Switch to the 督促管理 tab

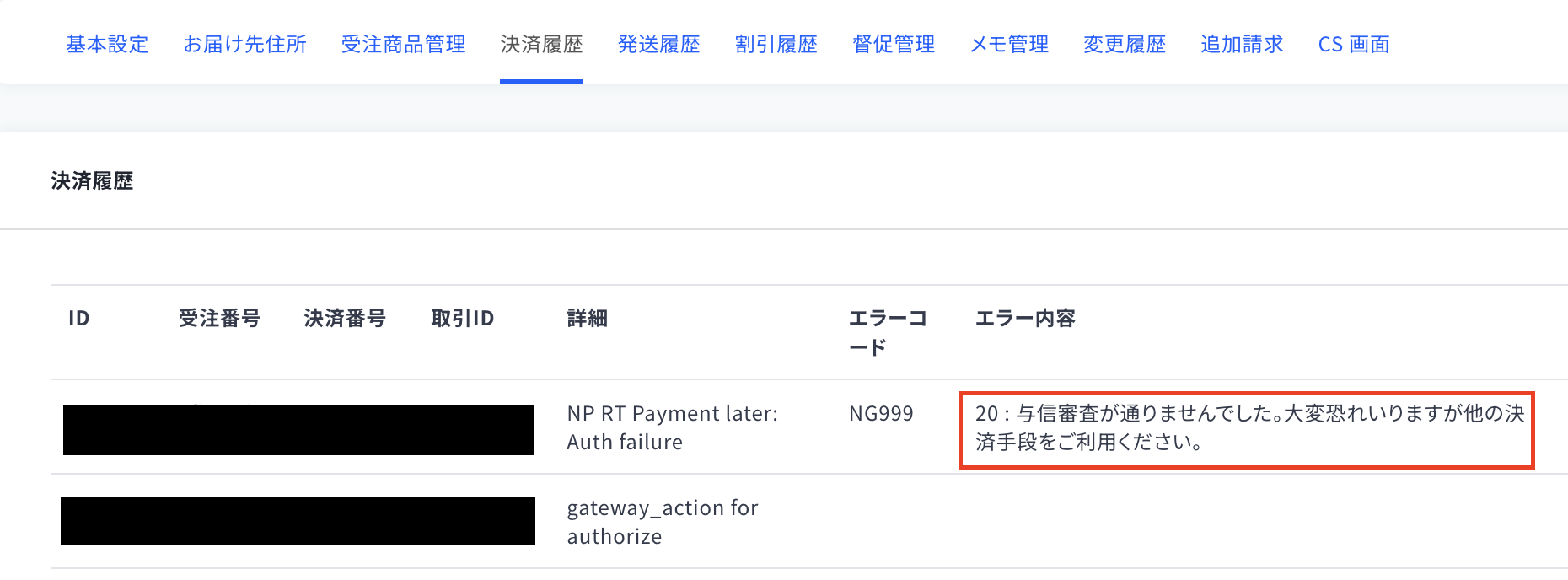(894, 44)
